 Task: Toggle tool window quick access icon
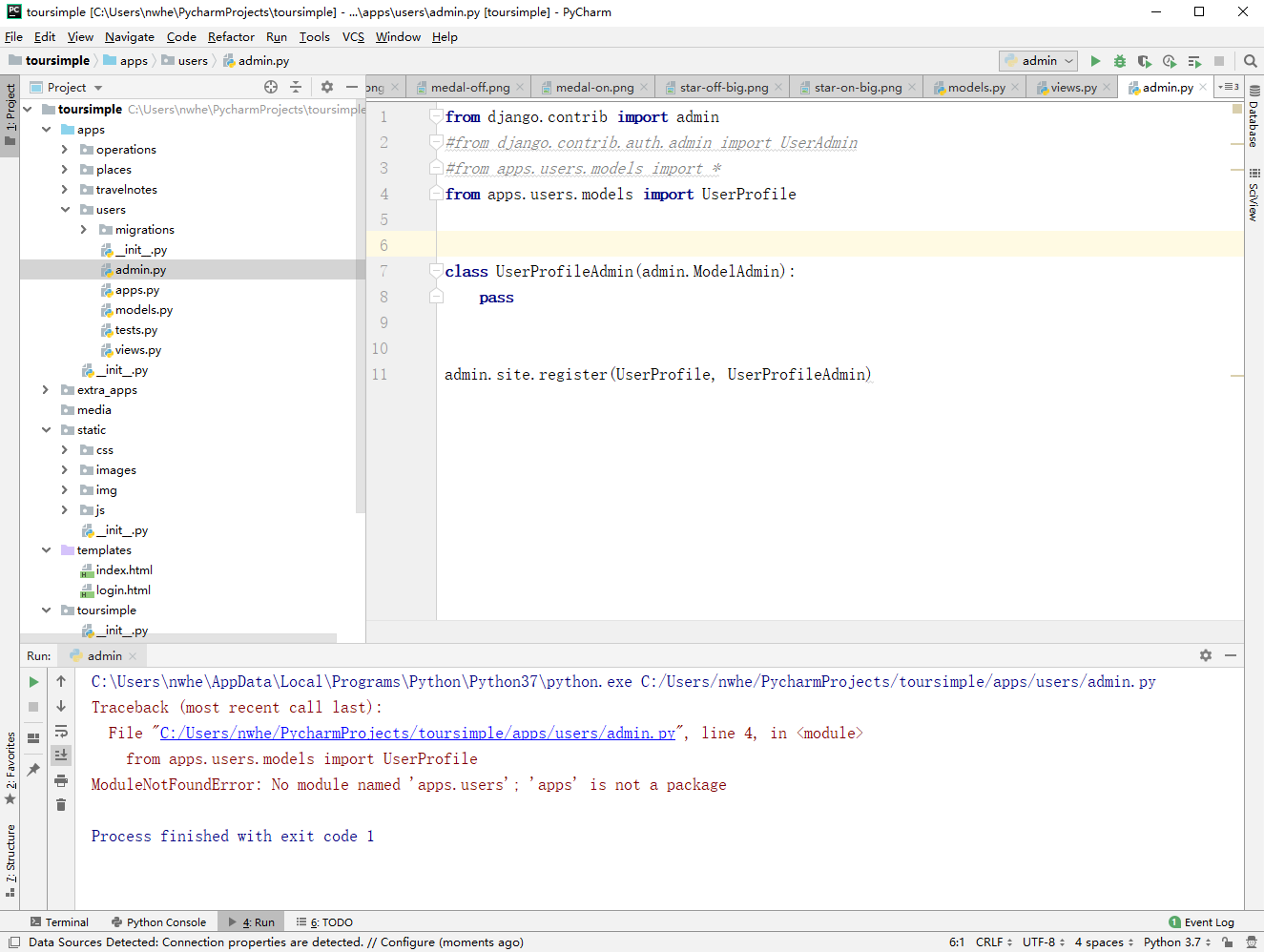pyautogui.click(x=13, y=942)
